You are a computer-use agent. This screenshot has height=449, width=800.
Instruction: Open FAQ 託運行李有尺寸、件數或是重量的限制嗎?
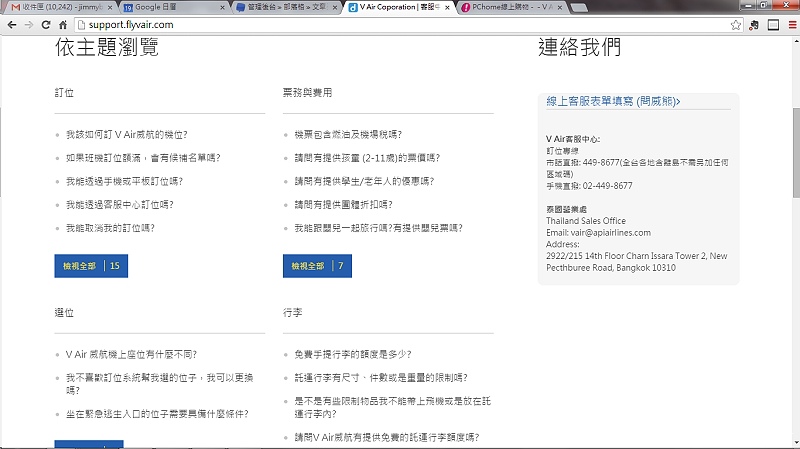coord(381,378)
